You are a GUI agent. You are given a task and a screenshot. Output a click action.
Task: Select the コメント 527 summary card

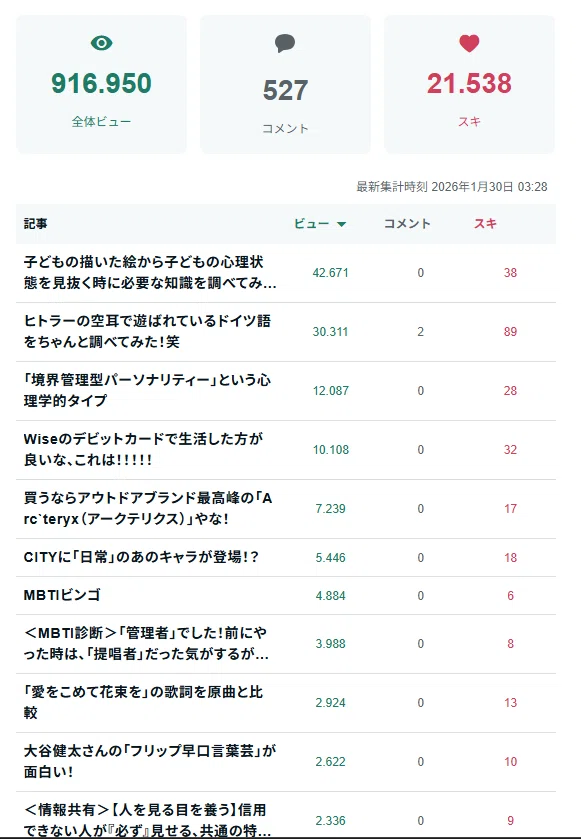285,85
